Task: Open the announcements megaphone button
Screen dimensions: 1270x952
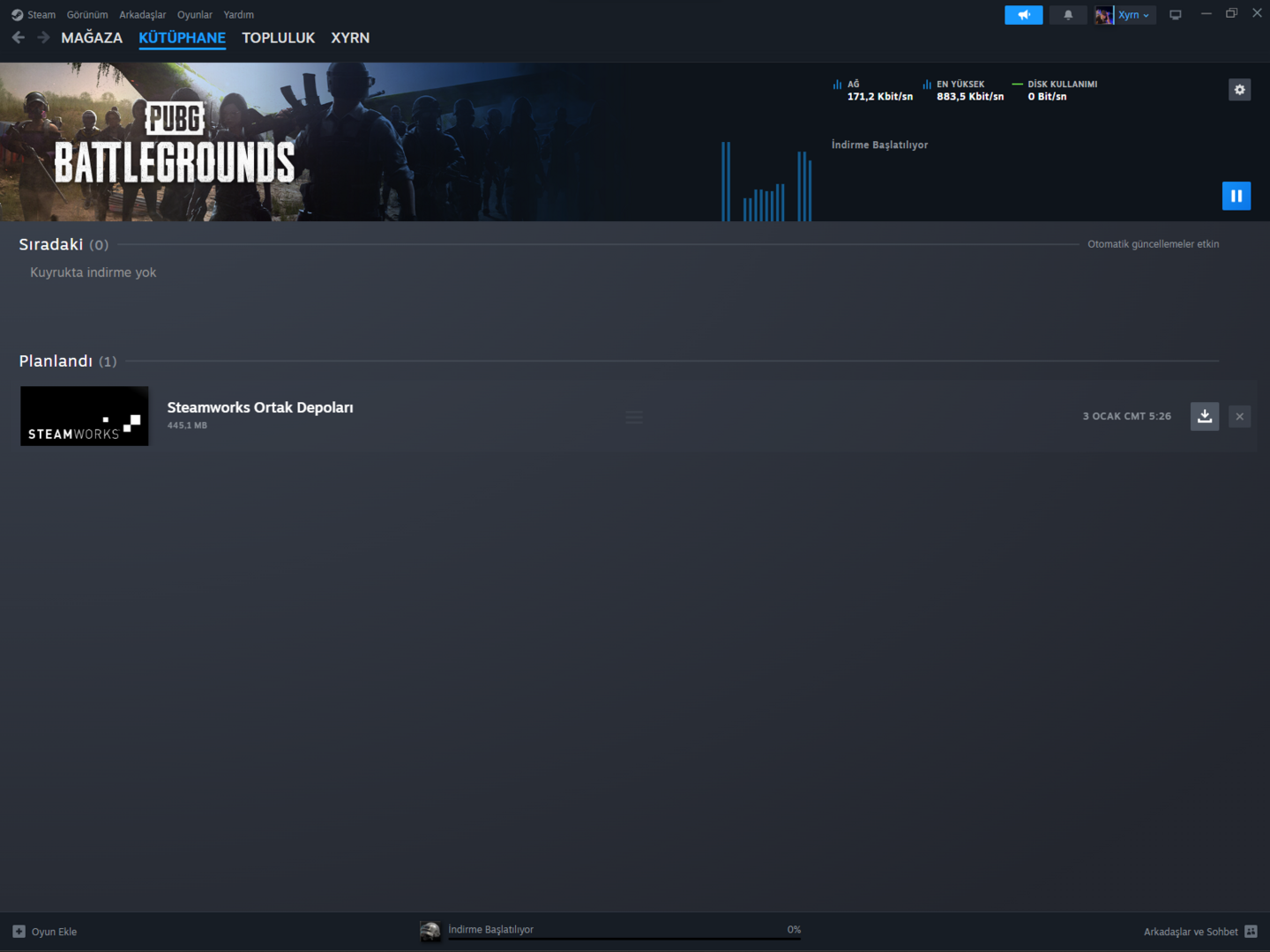Action: pos(1023,15)
